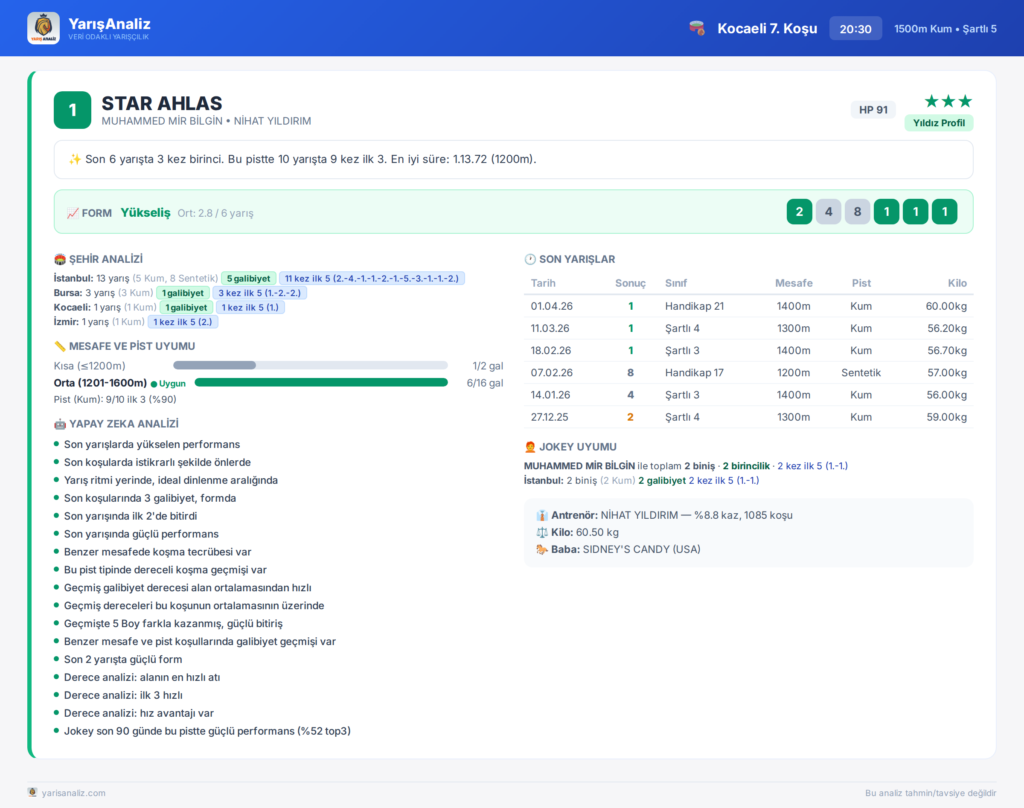Click the last form badge showing 1

[x=944, y=212]
